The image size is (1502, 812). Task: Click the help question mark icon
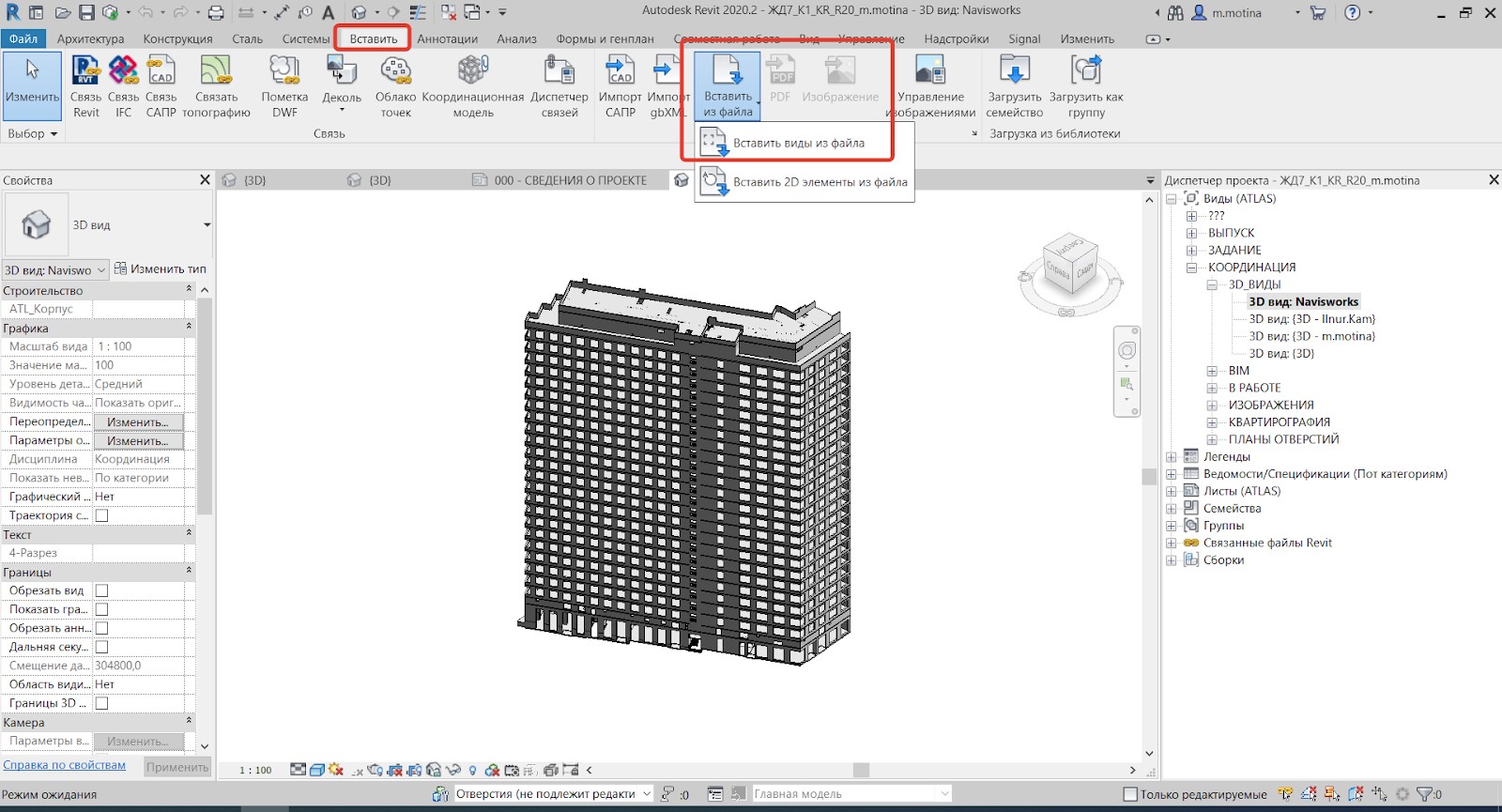(1352, 12)
